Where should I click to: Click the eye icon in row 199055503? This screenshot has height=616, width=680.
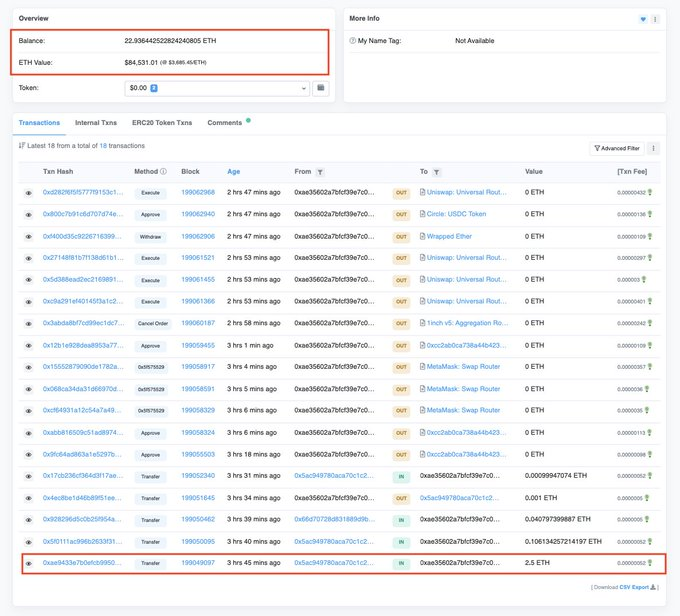point(29,455)
